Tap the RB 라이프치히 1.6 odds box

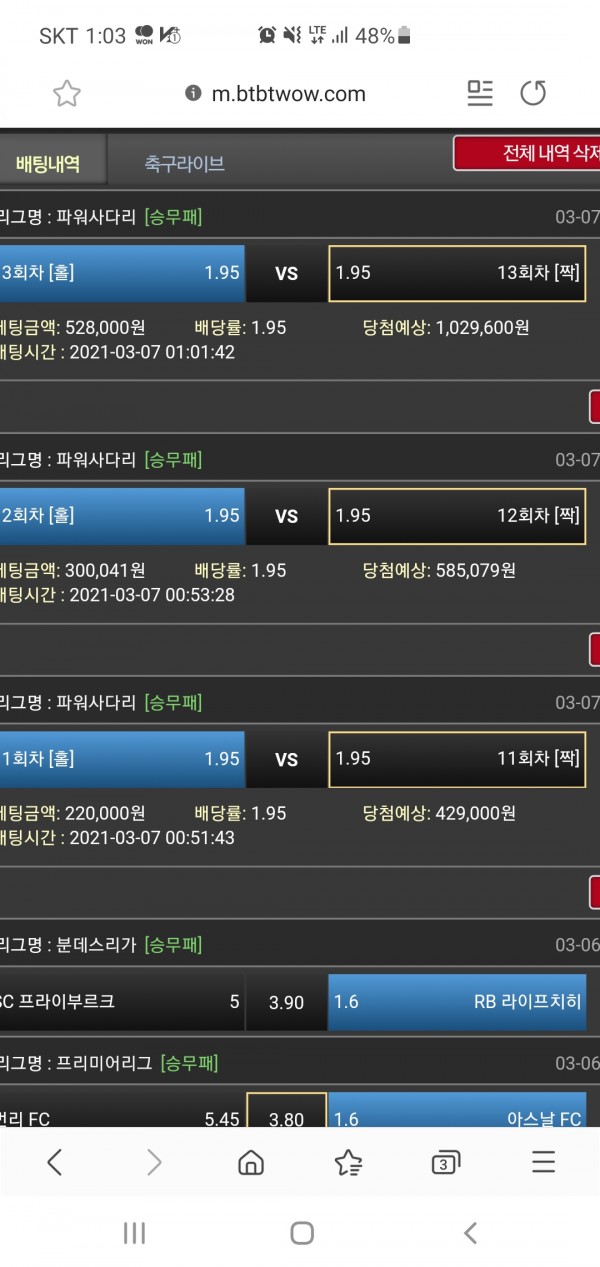click(457, 1001)
